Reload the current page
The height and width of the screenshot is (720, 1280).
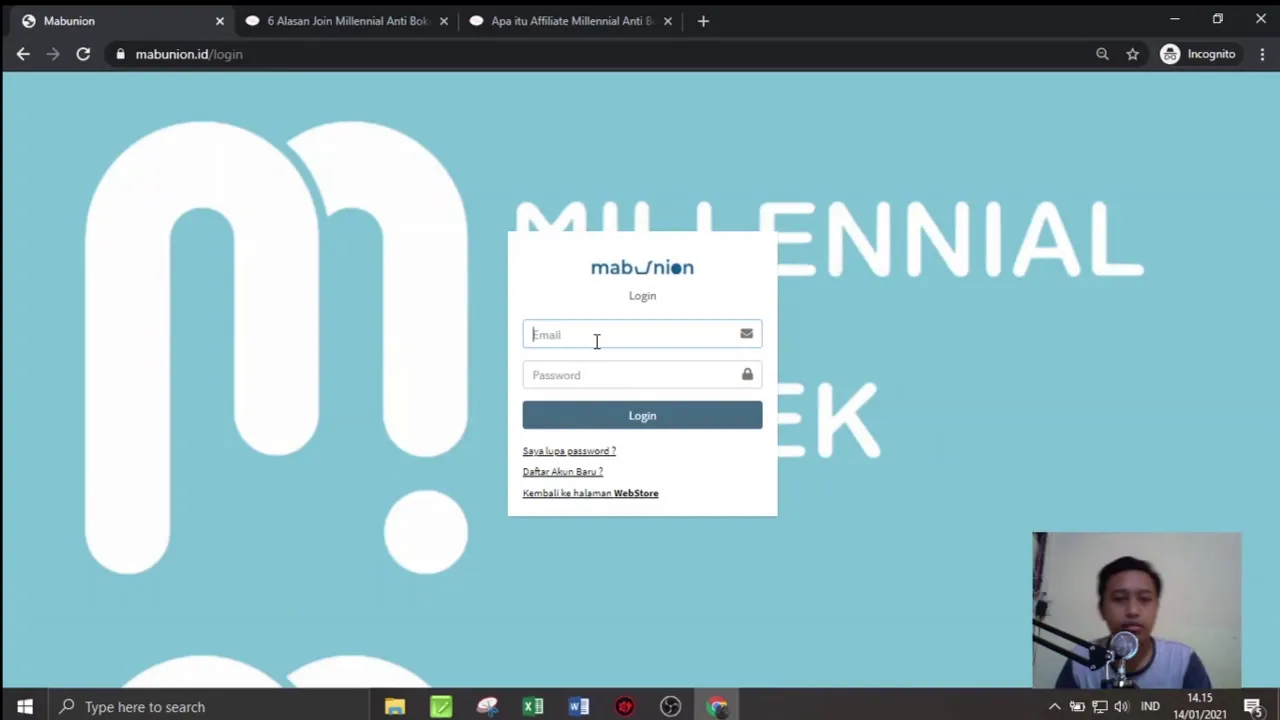[x=83, y=54]
